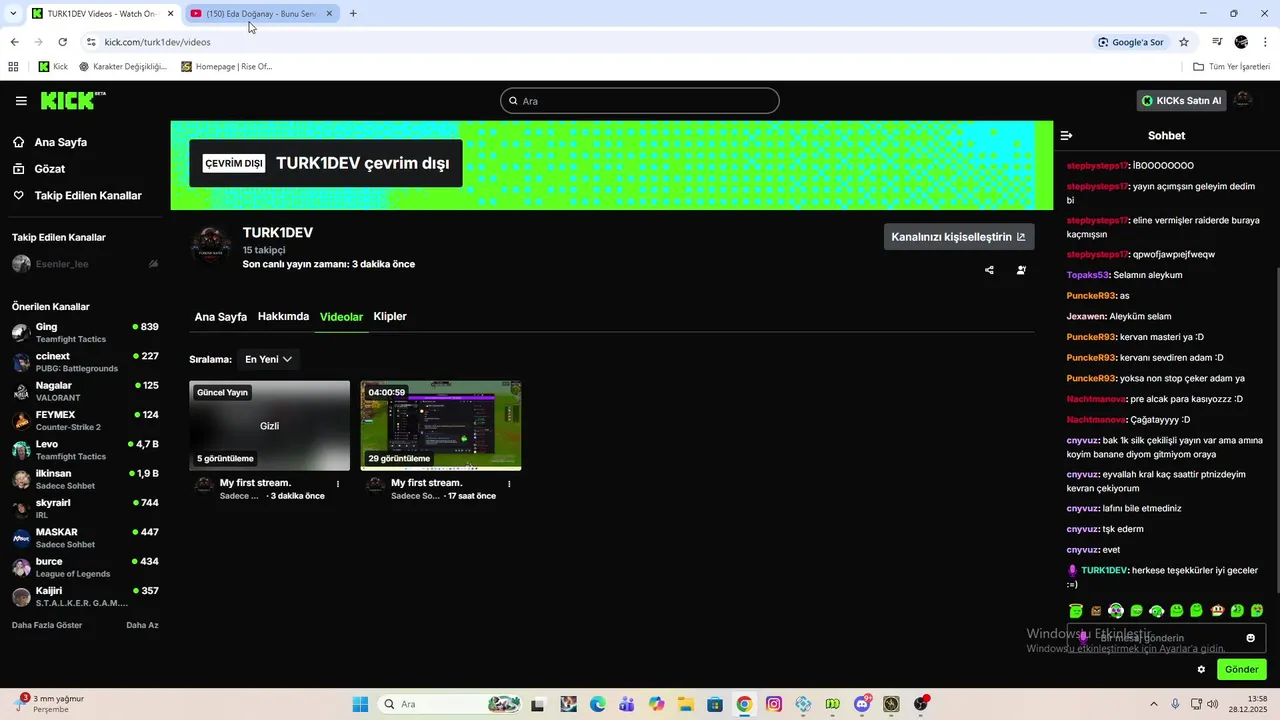Screen dimensions: 1280x720
Task: Open Nagalar VALORANT channel
Action: click(x=85, y=391)
